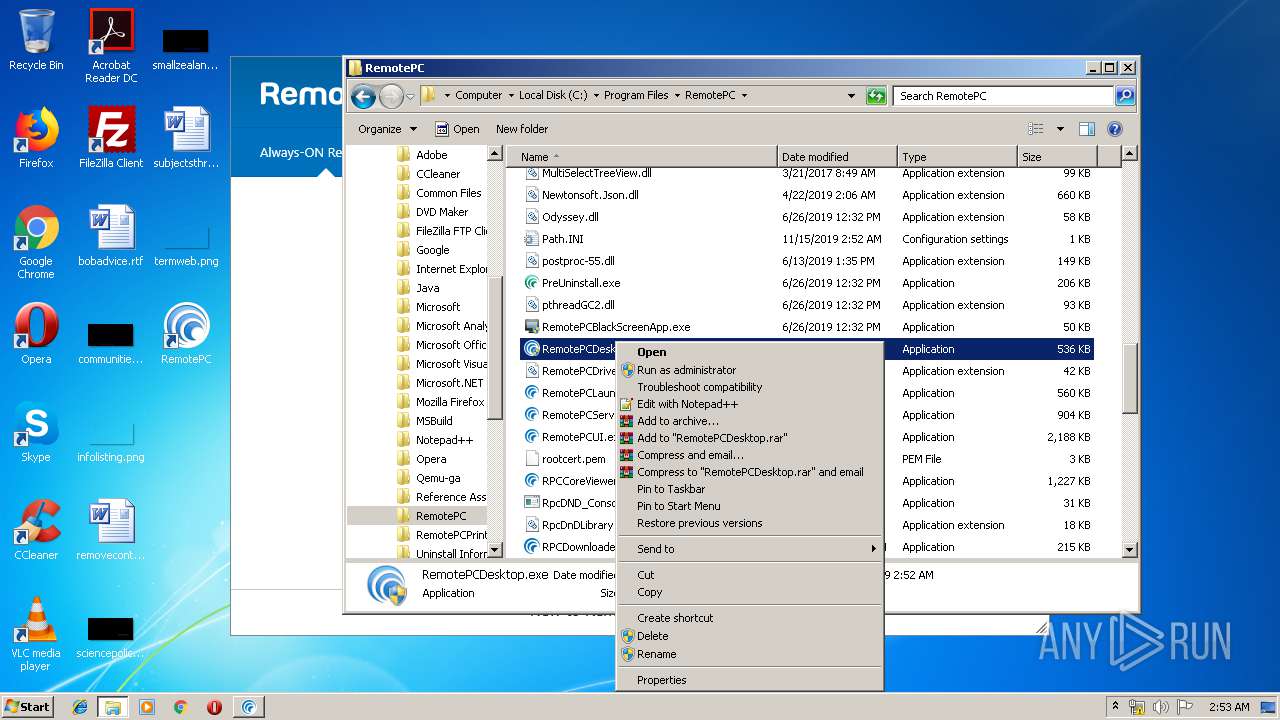Choose Edit with Notepad++
Viewport: 1280px width, 720px height.
tap(749, 404)
